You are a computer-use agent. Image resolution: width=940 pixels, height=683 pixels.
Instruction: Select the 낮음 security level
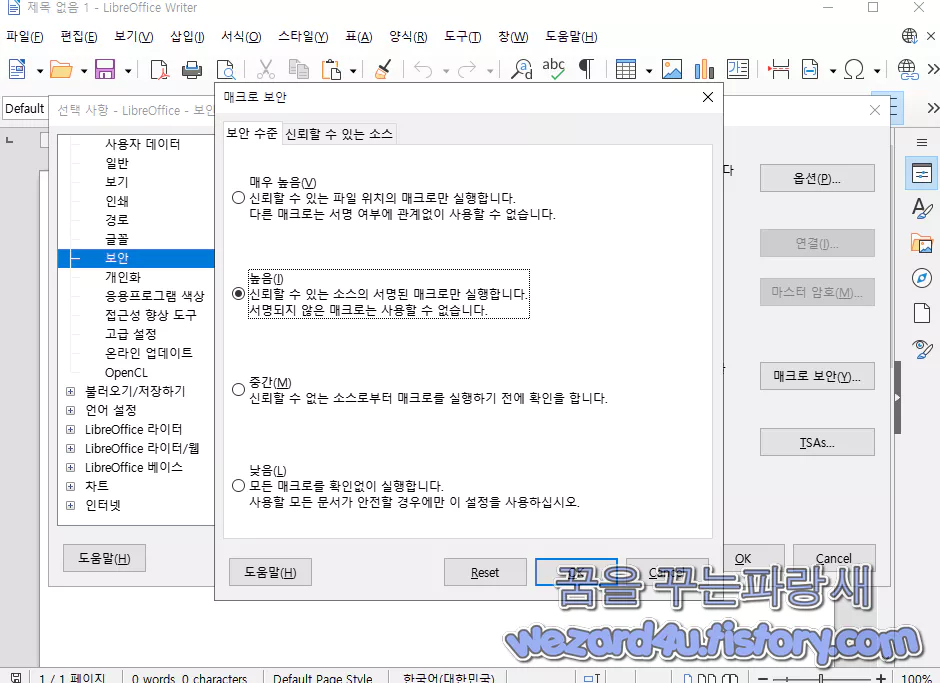[237, 485]
